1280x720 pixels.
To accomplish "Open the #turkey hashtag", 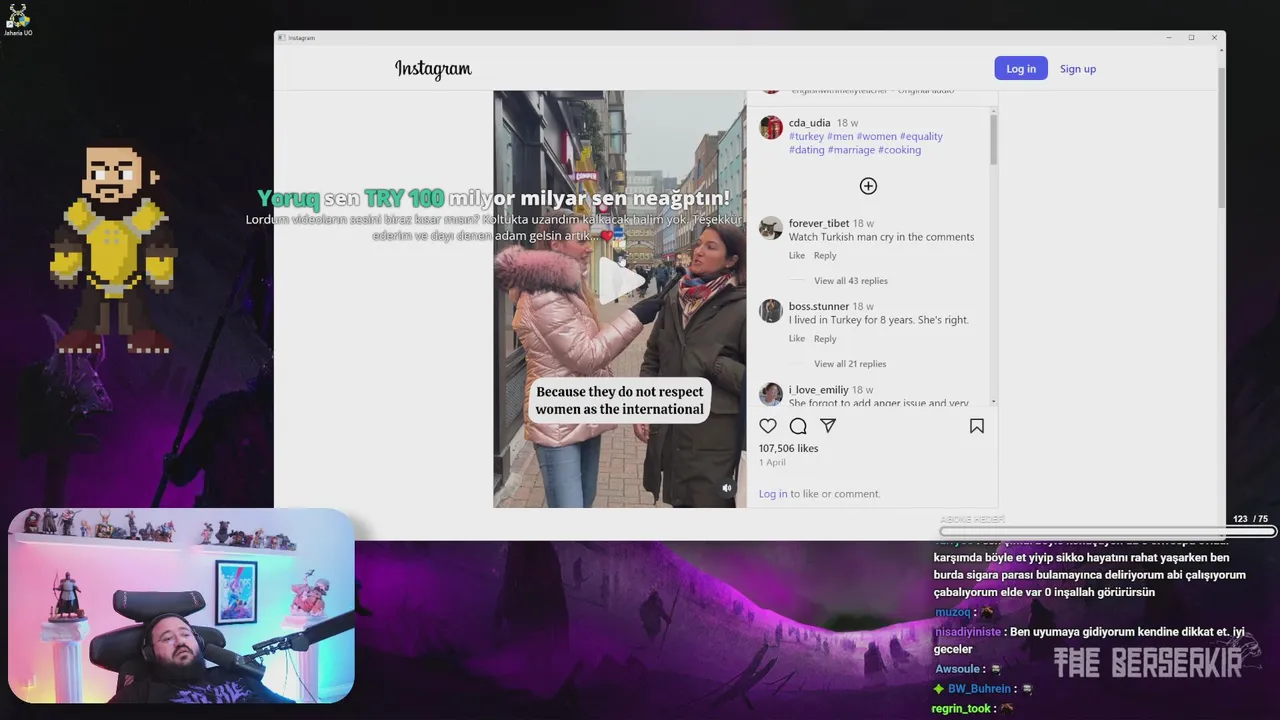I will [806, 137].
